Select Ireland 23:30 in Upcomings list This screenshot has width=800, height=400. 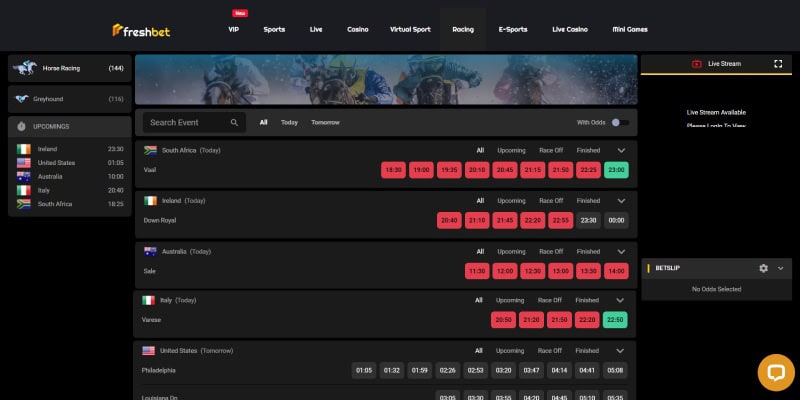[x=68, y=148]
